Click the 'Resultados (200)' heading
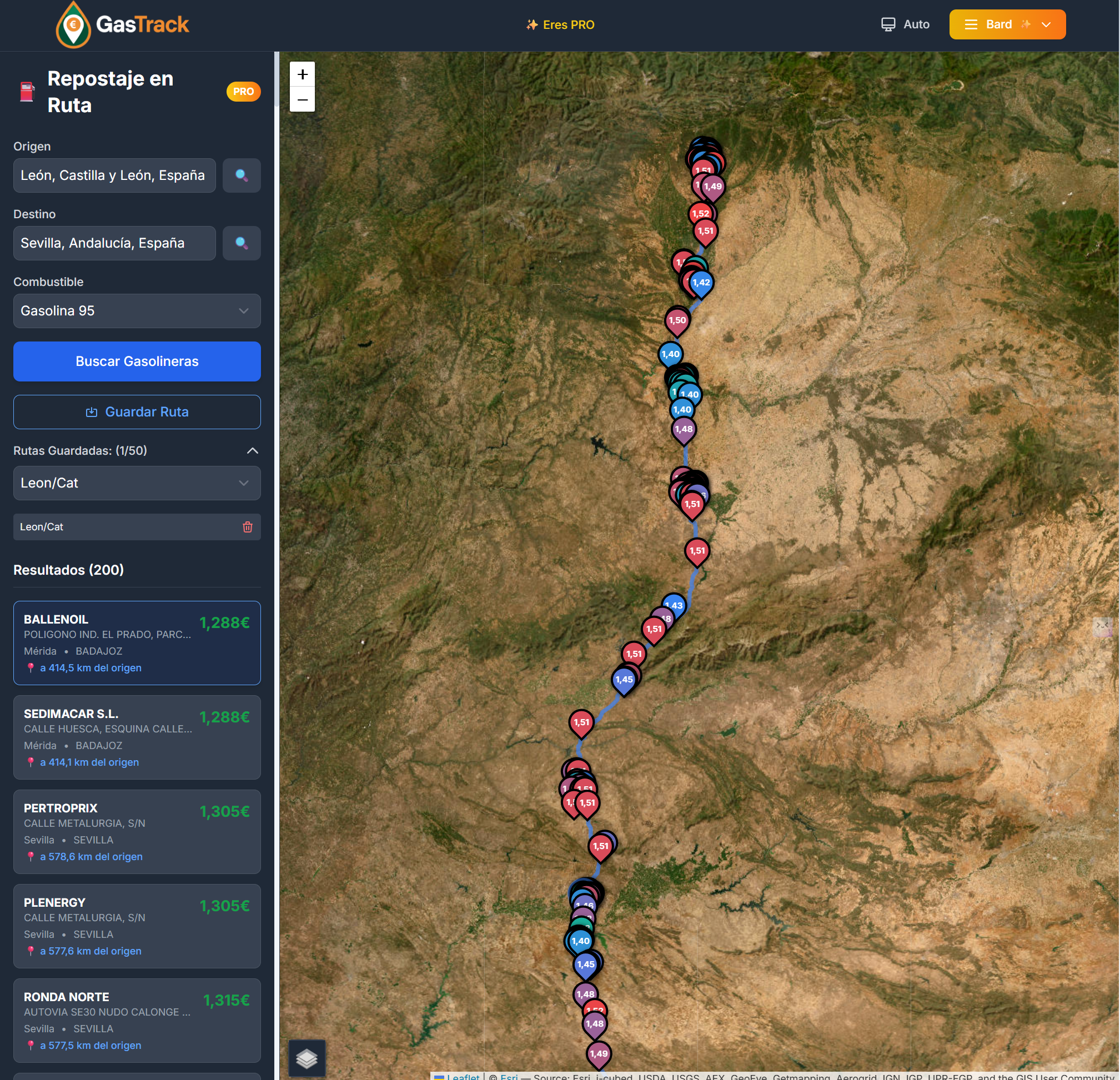1120x1080 pixels. point(68,570)
